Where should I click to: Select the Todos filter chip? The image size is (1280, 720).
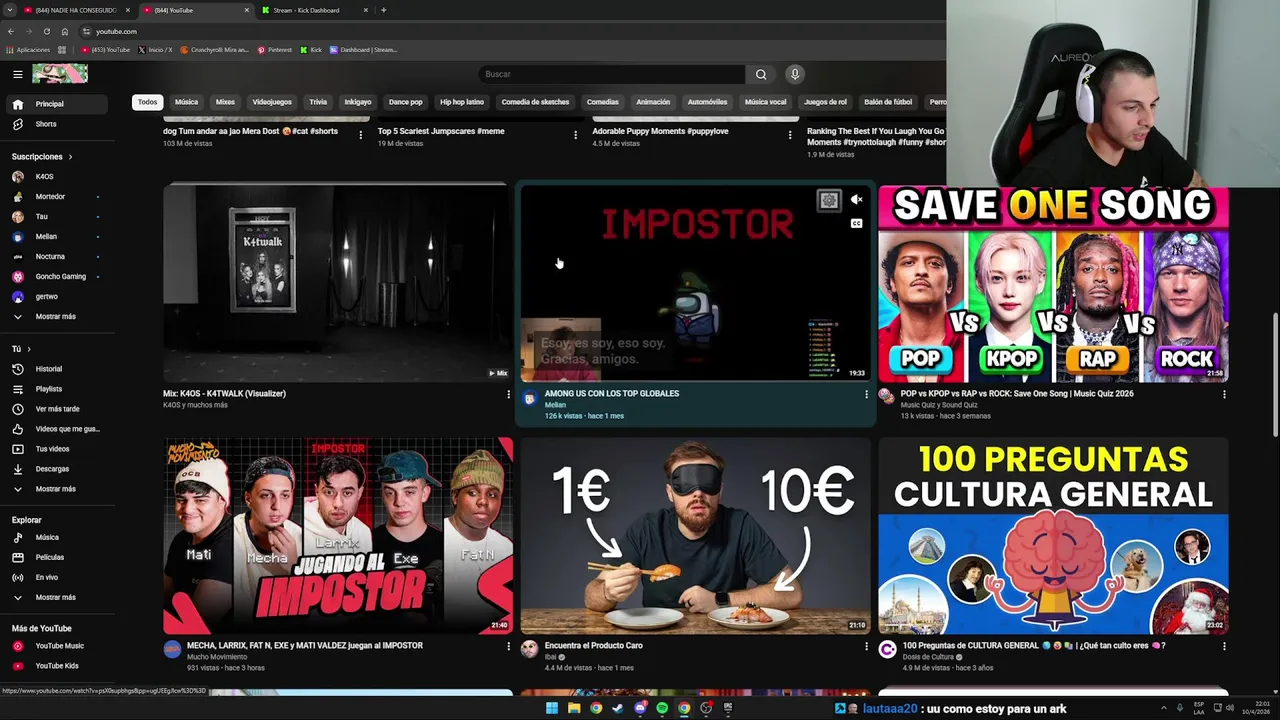[147, 102]
